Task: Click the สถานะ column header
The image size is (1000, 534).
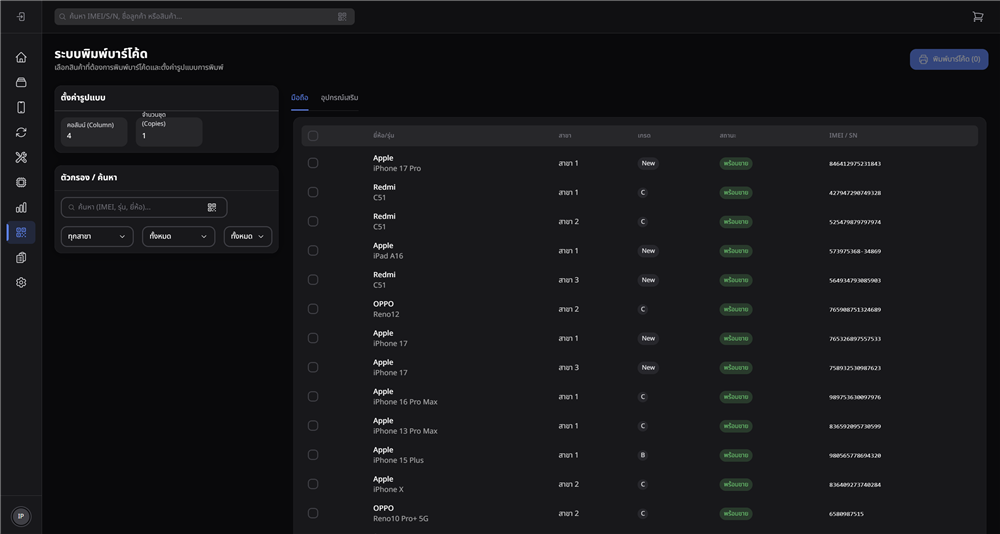Action: [729, 136]
